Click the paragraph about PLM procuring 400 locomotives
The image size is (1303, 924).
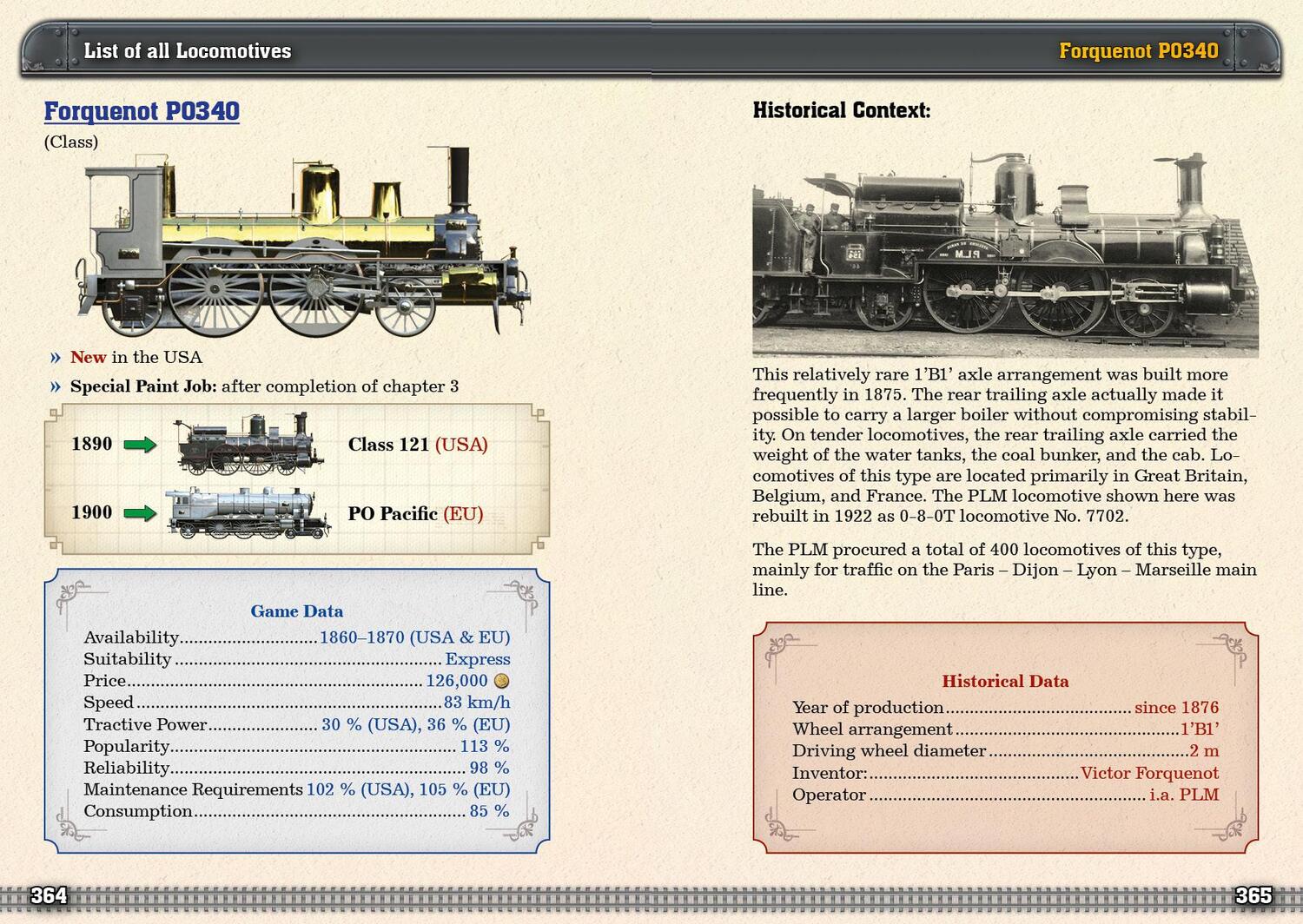[1004, 570]
